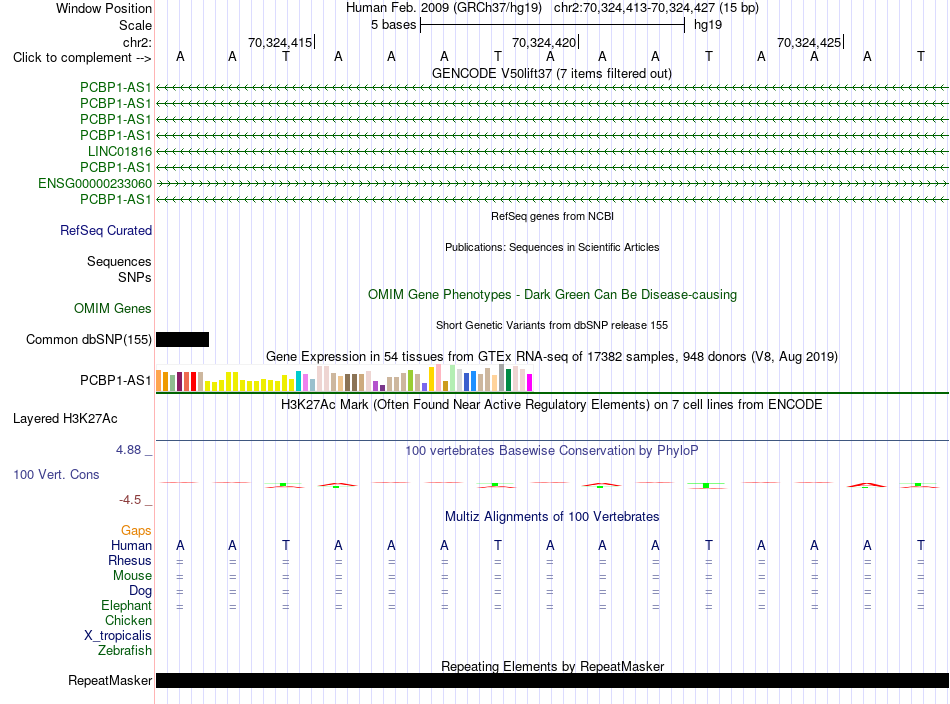Click the OMIM Gene Phenotypes track title

pos(552,294)
